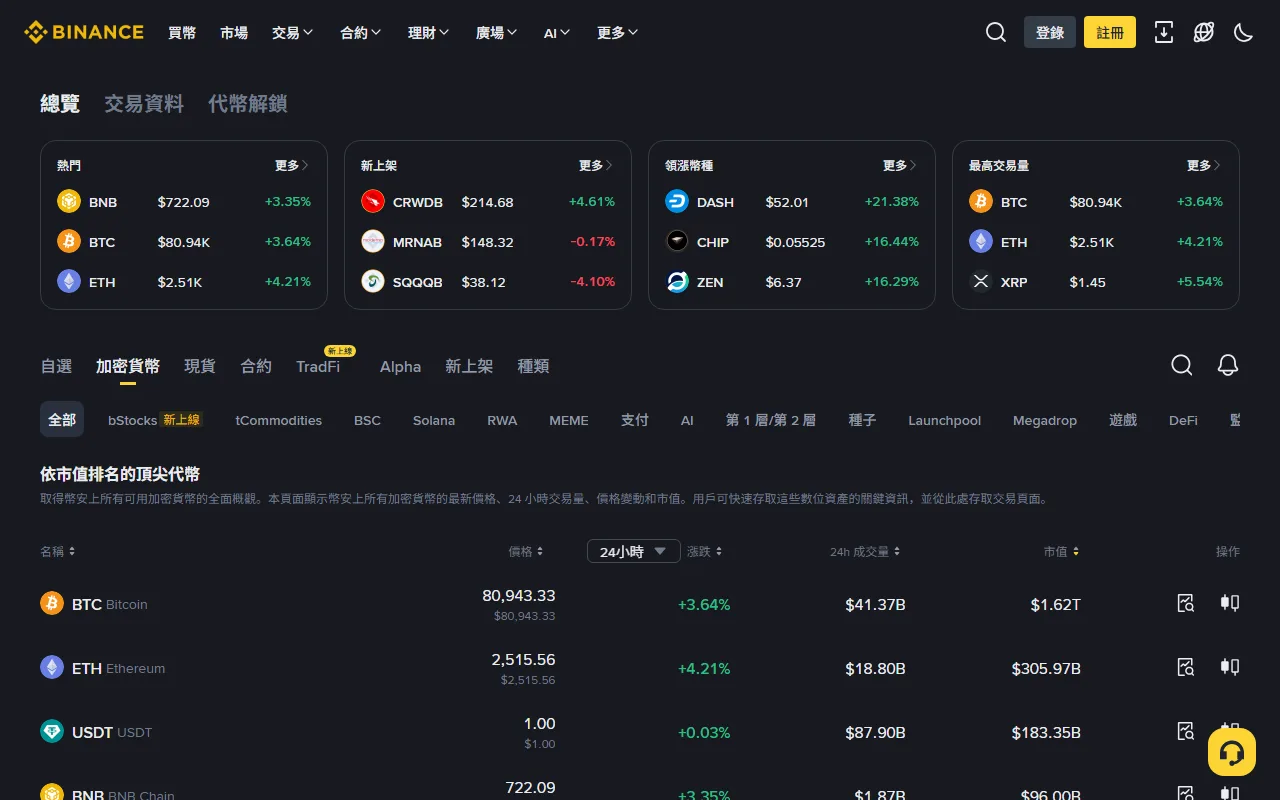This screenshot has width=1280, height=800.
Task: Click XRP icon in 最高交易量 card
Action: click(981, 281)
